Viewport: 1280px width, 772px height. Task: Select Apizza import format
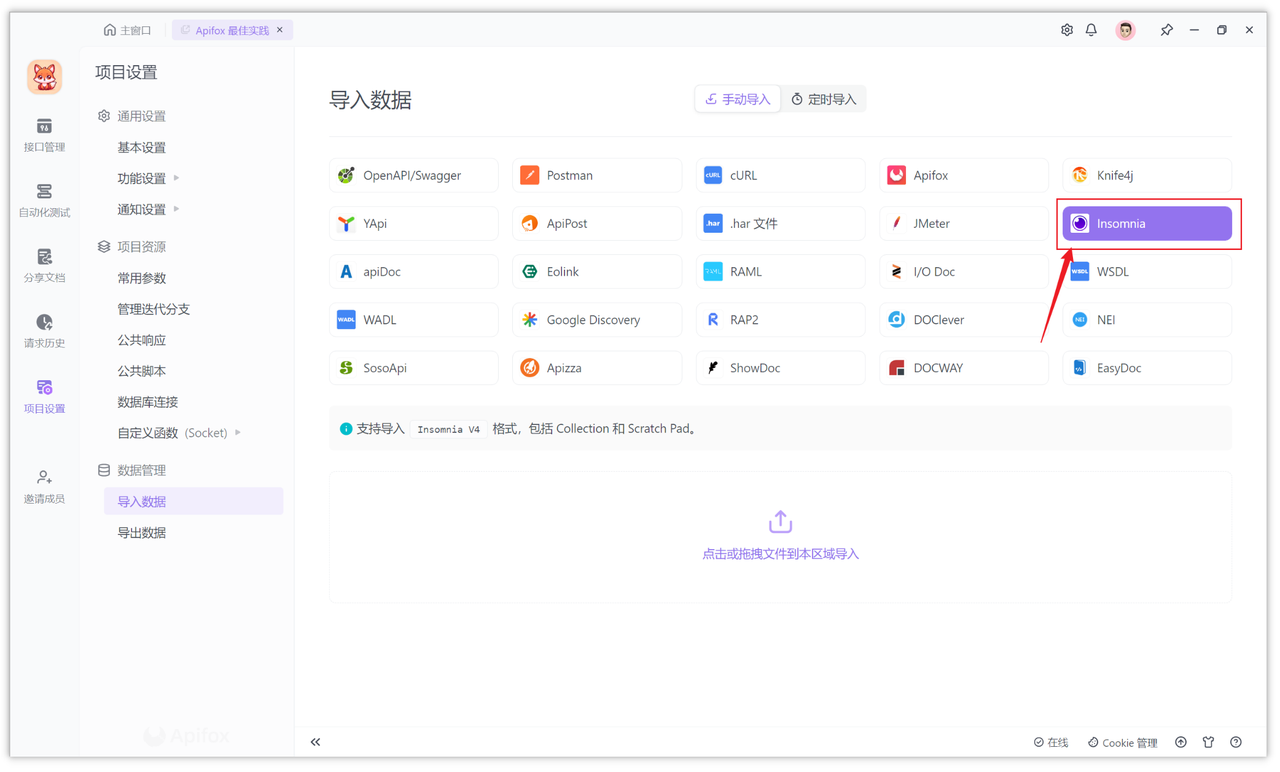597,367
